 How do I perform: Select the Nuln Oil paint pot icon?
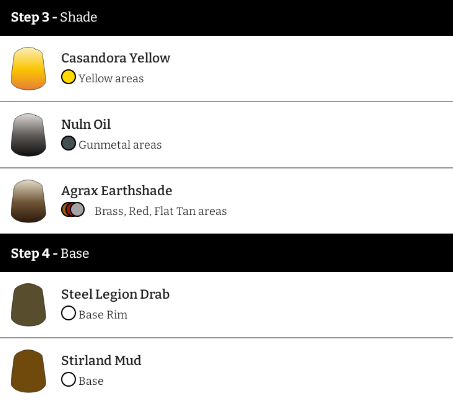[x=28, y=135]
